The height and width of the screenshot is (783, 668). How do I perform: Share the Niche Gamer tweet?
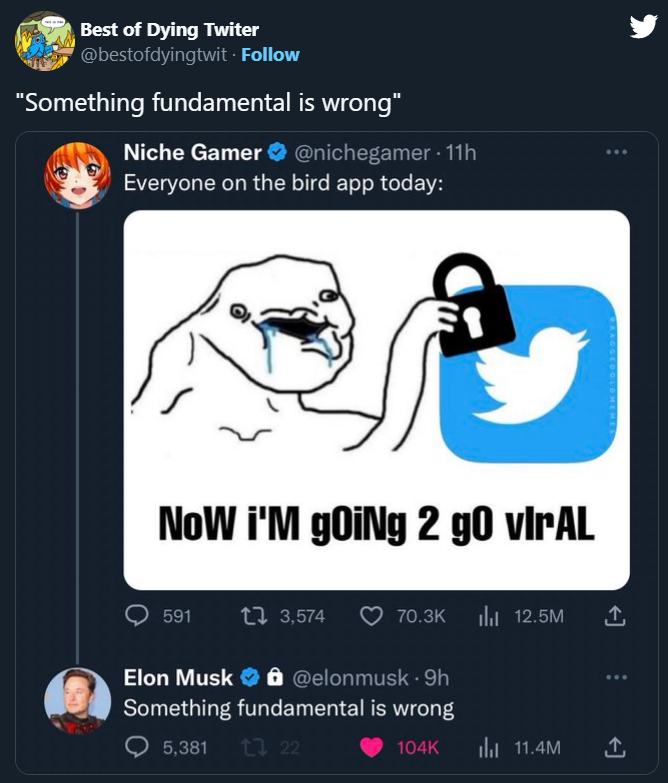pyautogui.click(x=616, y=616)
